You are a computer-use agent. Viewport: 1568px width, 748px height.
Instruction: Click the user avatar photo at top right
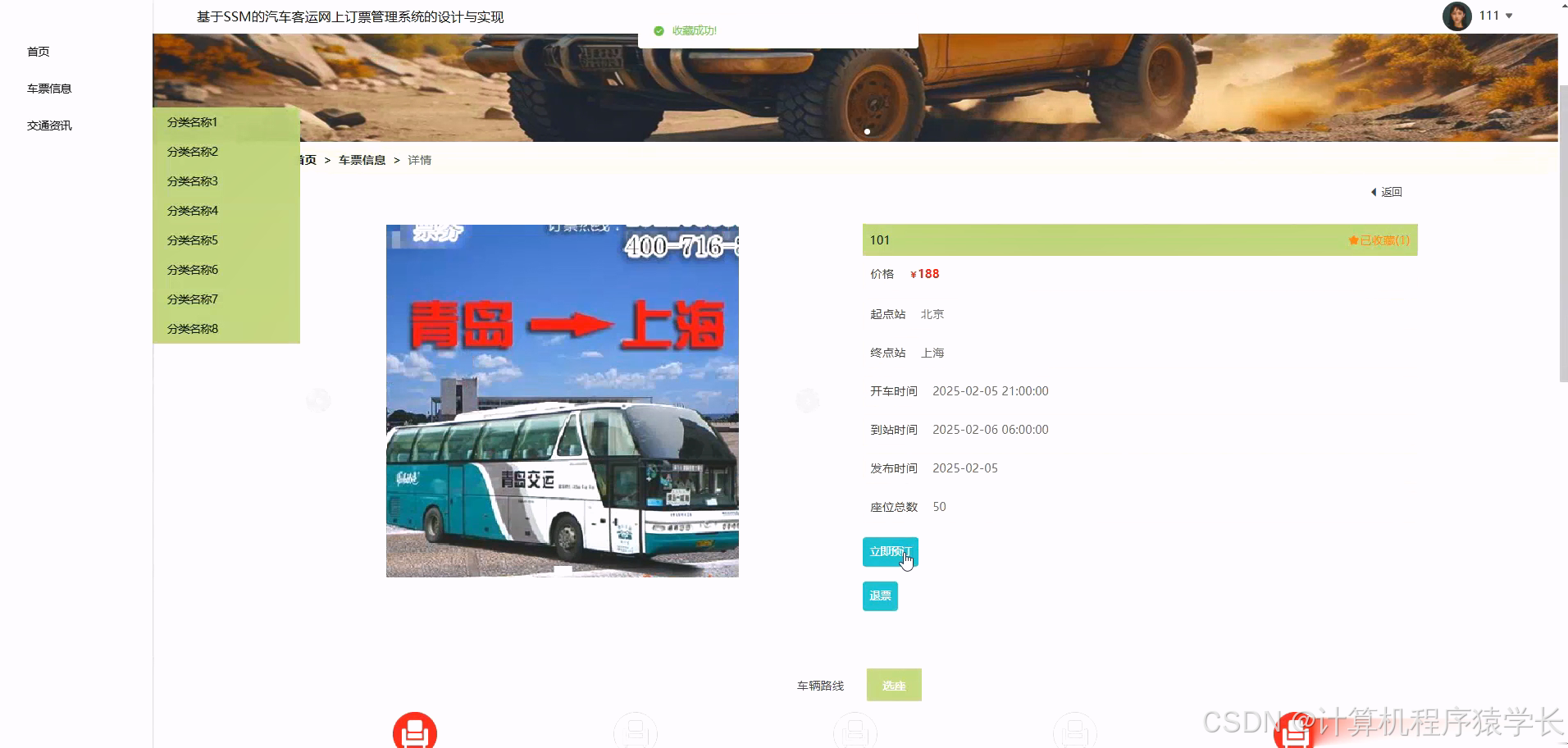click(x=1457, y=16)
